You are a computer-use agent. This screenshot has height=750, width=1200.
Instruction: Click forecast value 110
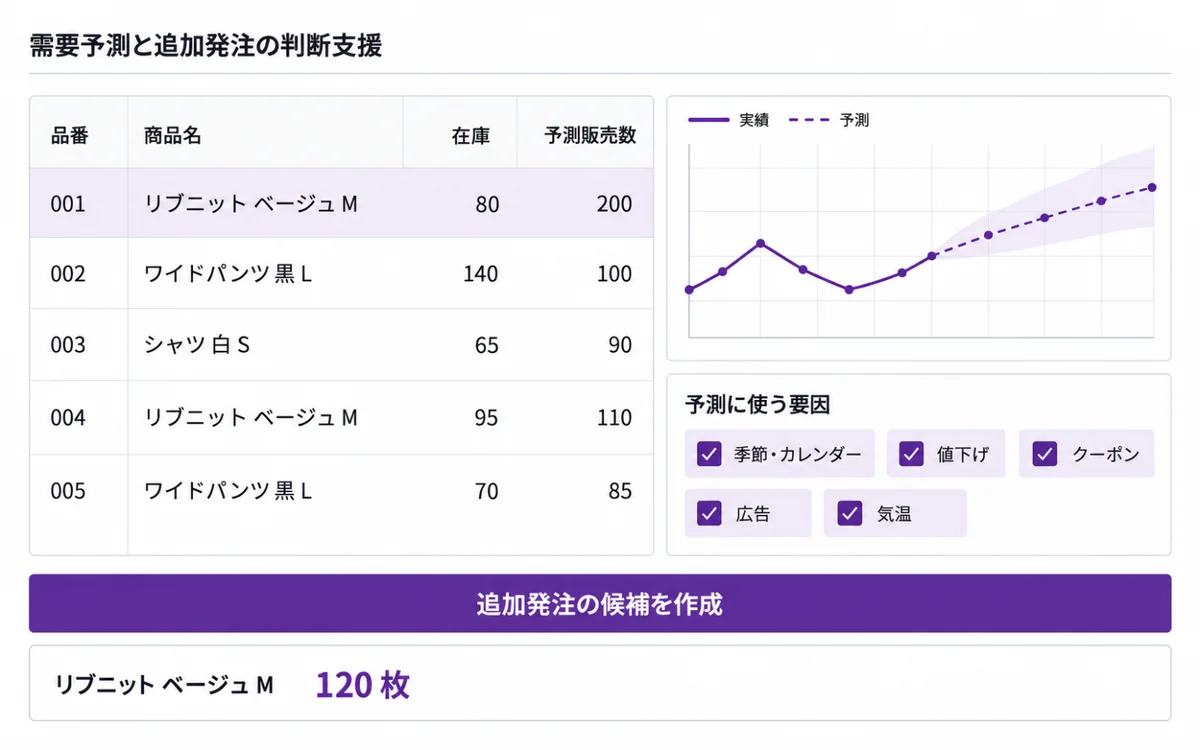pos(615,417)
